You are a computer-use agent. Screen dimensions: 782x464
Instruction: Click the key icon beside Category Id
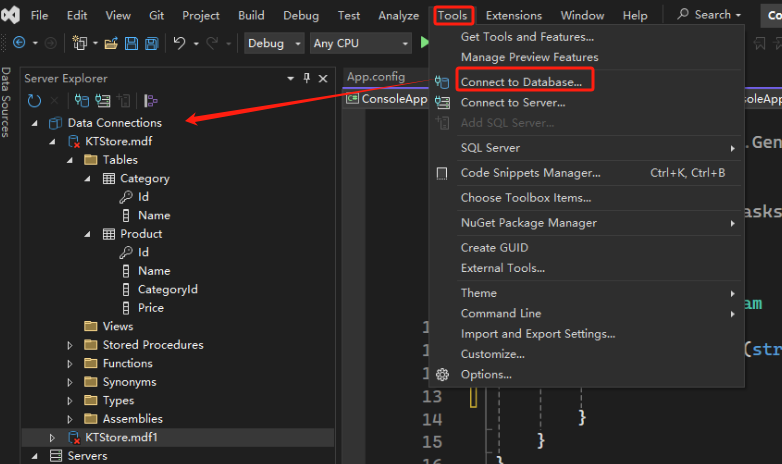click(126, 197)
